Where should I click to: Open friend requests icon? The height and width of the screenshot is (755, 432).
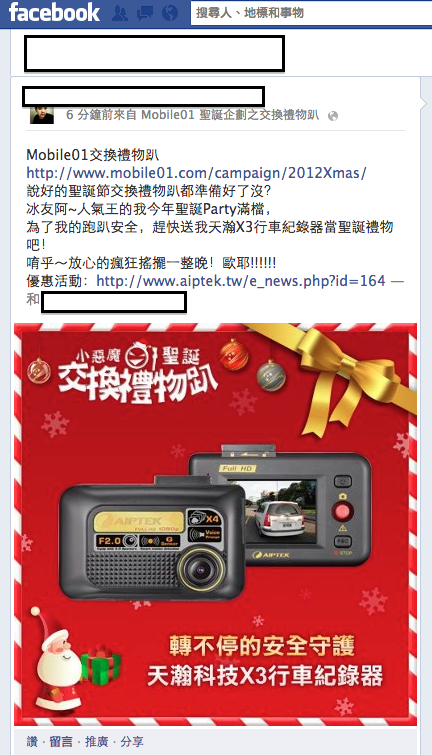click(x=120, y=13)
